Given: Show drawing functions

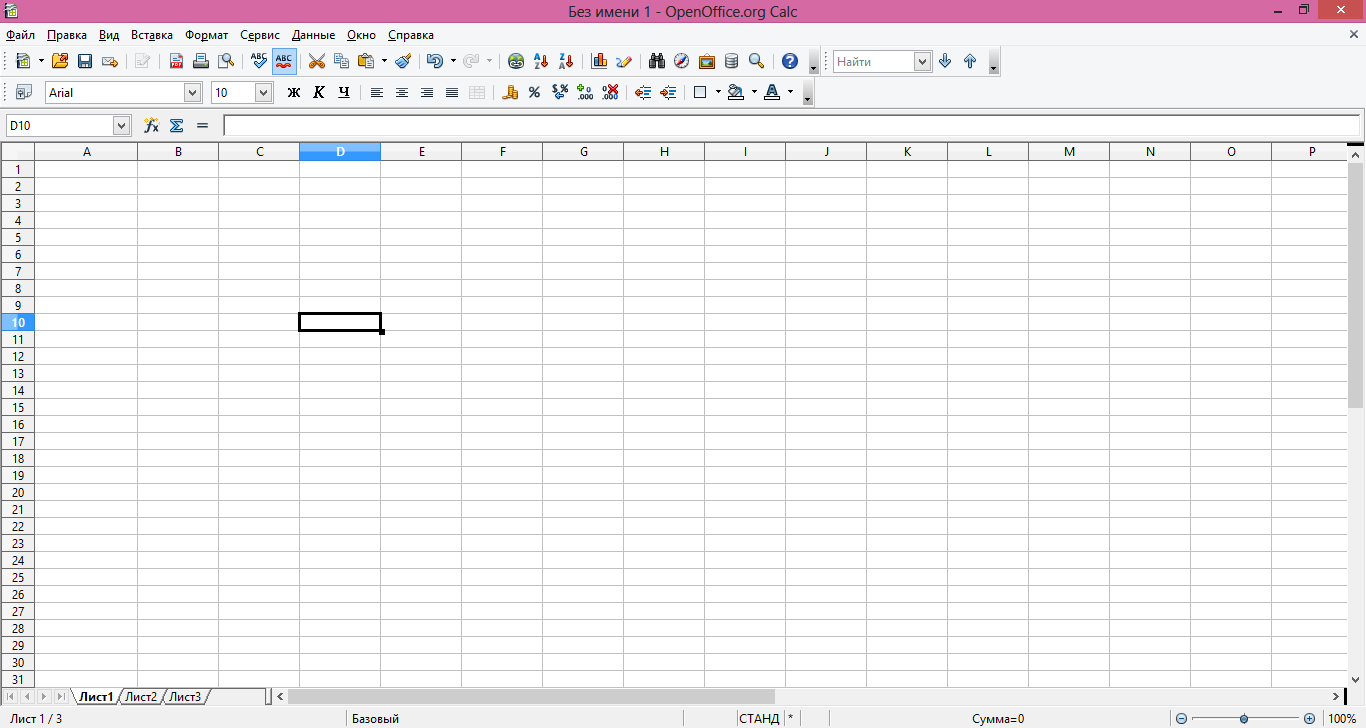Looking at the screenshot, I should tap(625, 61).
